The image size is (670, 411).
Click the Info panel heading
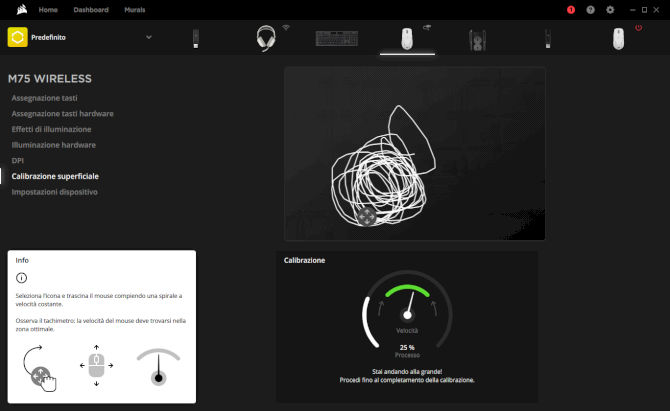pos(22,260)
